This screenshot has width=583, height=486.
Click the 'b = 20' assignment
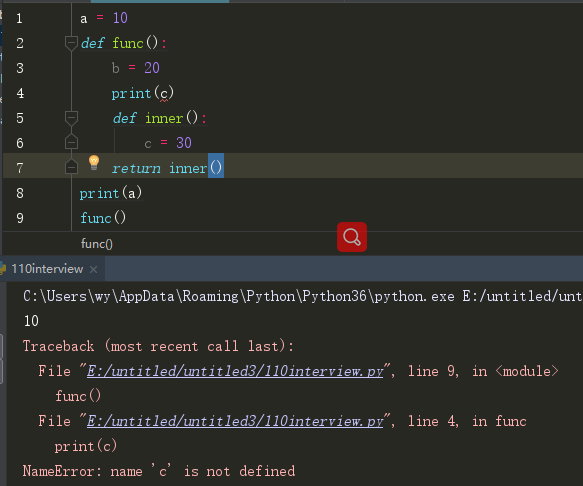click(x=136, y=68)
